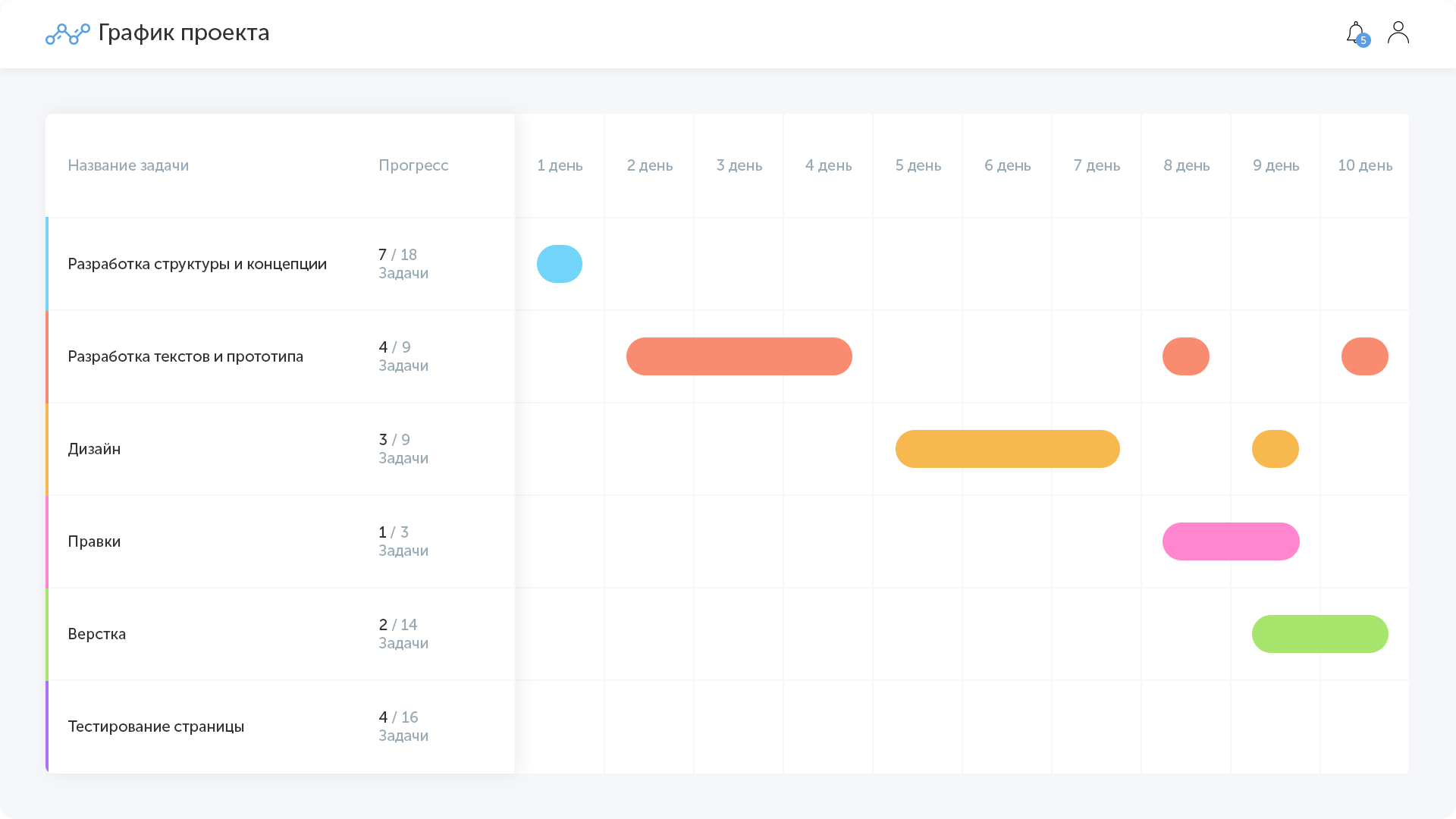This screenshot has height=819, width=1456.
Task: Click the 4 / 9 progress for Разработка текстов
Action: pos(394,347)
